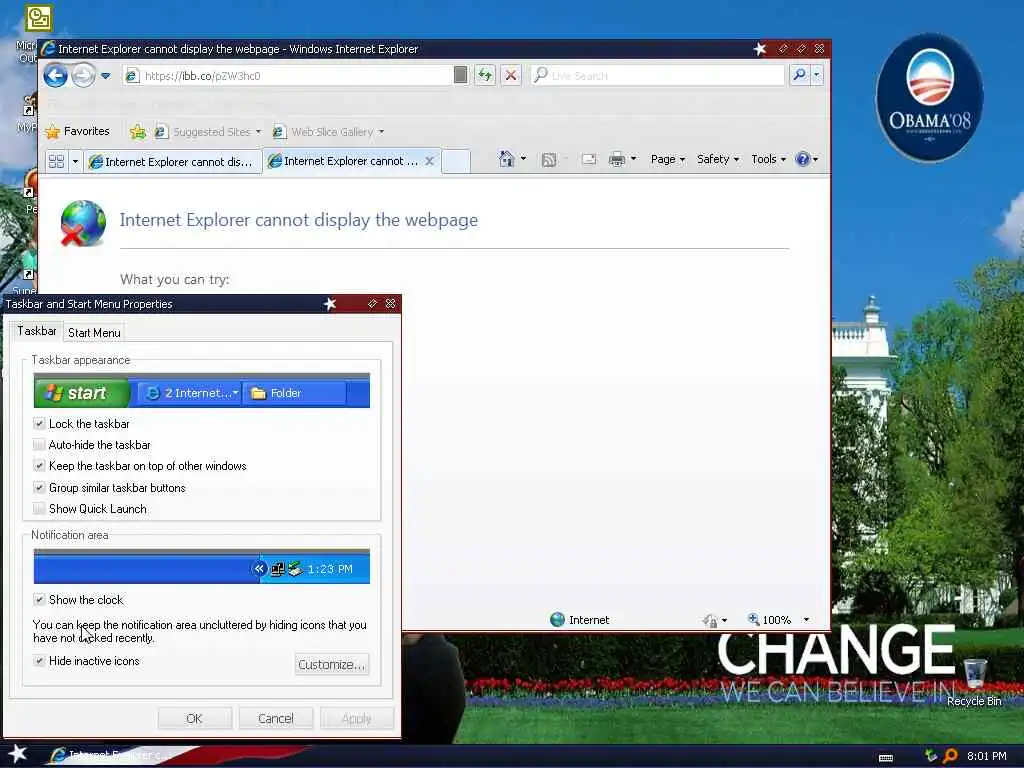Enable Auto-hide the taskbar
The width and height of the screenshot is (1024, 768).
pyautogui.click(x=39, y=445)
